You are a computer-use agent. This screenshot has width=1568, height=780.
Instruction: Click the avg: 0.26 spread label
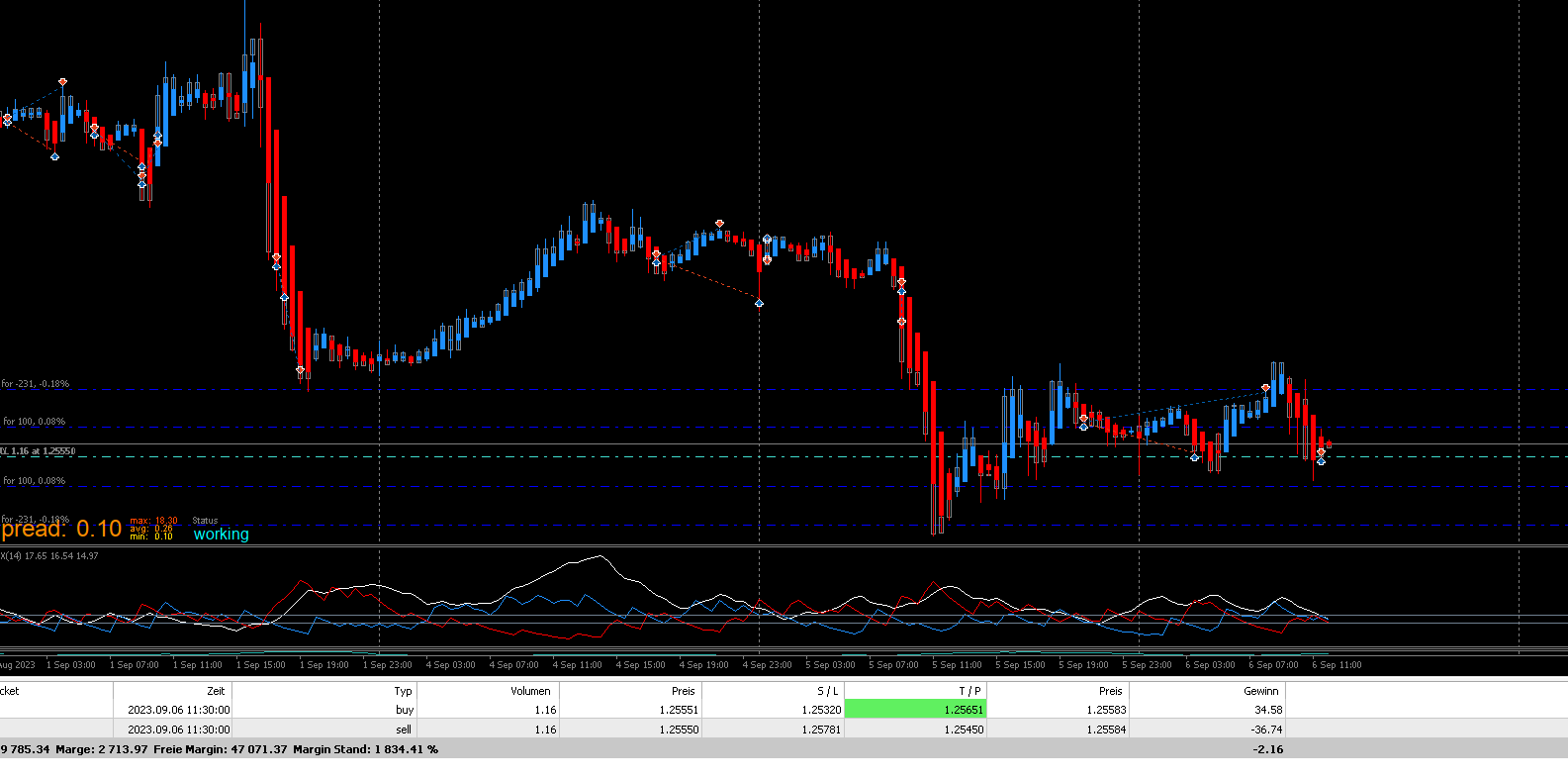pos(151,529)
